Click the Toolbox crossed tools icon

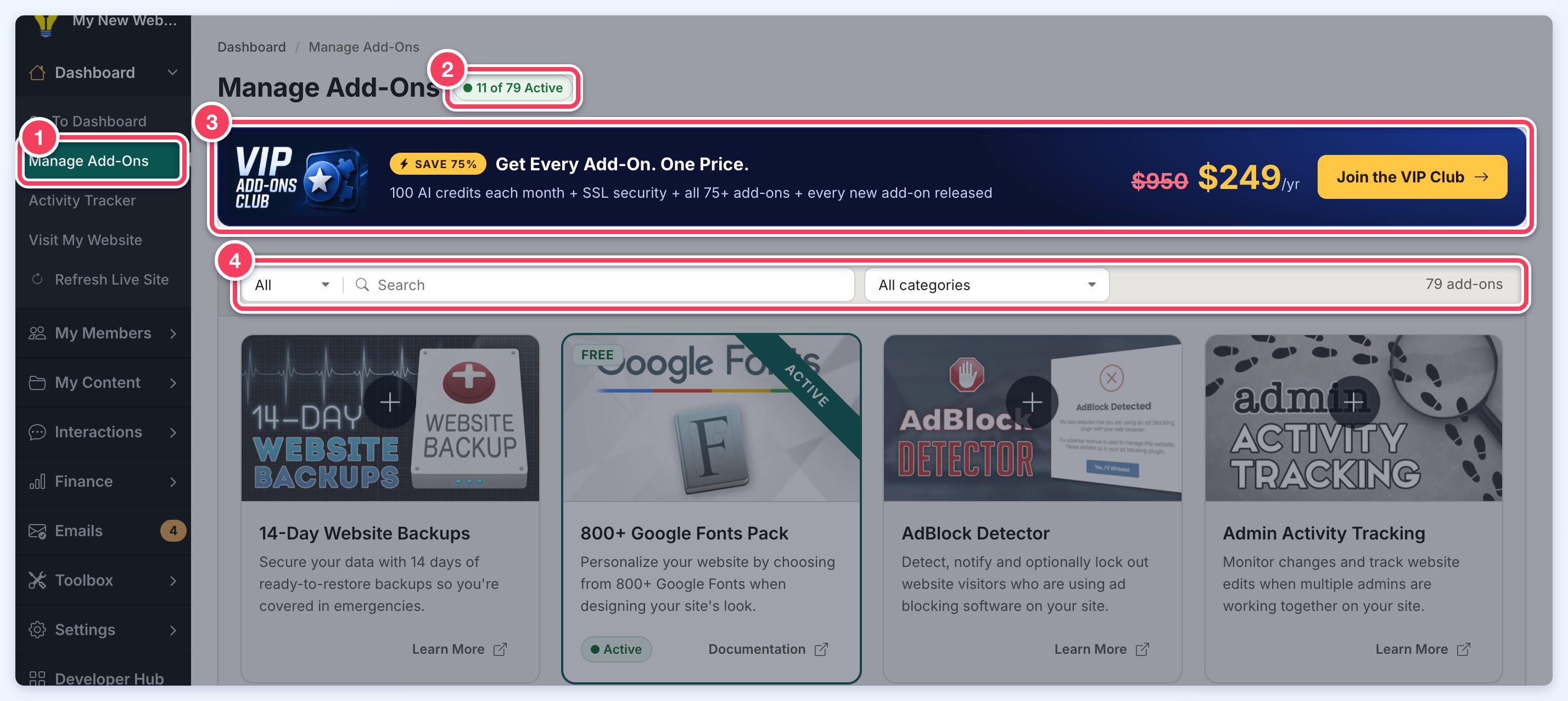pyautogui.click(x=37, y=580)
